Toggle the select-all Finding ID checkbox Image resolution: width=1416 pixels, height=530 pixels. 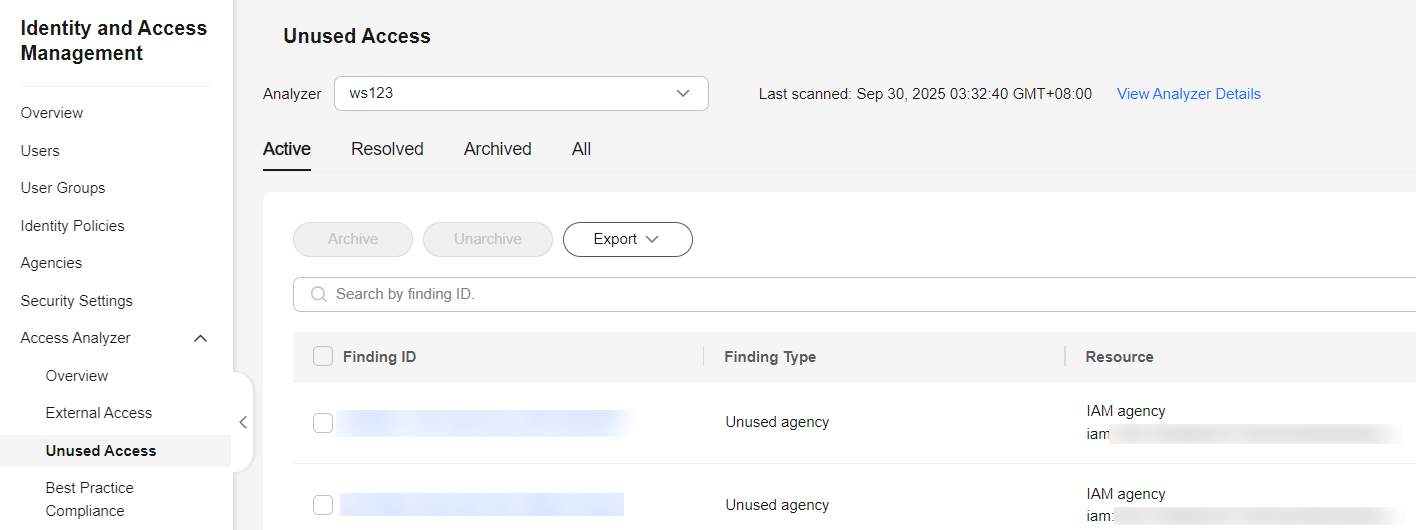pyautogui.click(x=323, y=357)
